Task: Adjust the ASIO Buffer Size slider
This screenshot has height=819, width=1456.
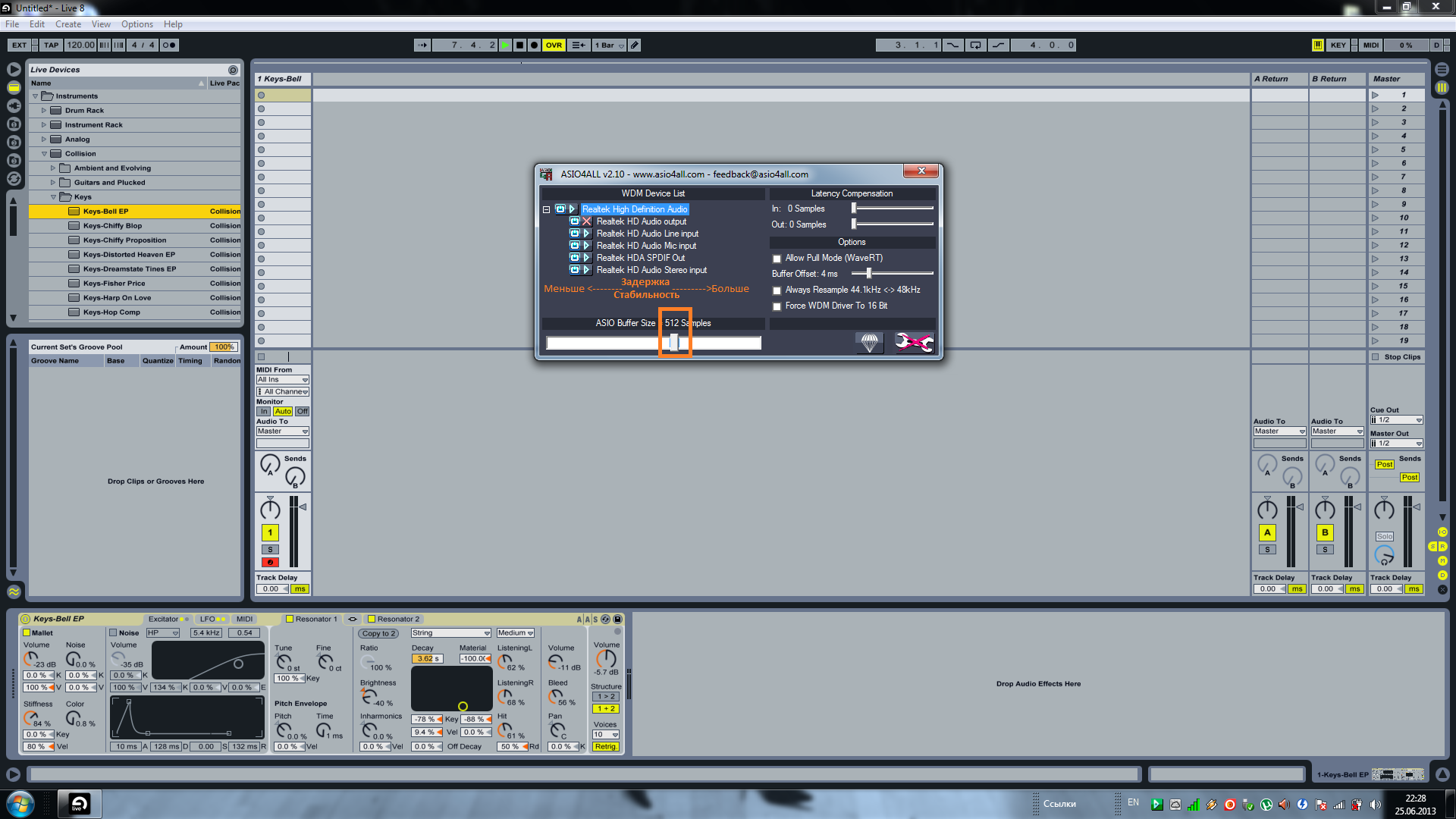Action: [x=673, y=343]
